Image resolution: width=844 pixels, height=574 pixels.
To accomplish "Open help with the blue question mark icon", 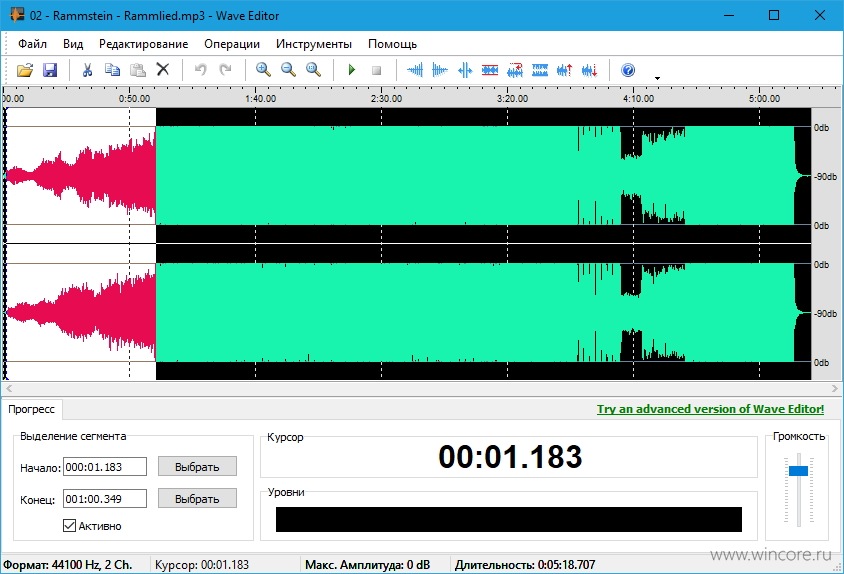I will click(628, 70).
